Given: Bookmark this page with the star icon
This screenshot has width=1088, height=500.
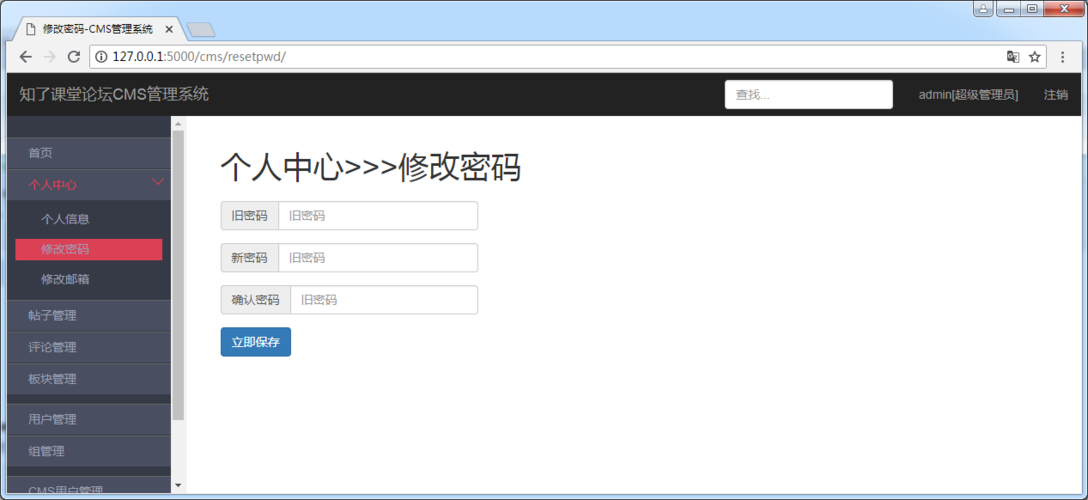Looking at the screenshot, I should (1035, 57).
